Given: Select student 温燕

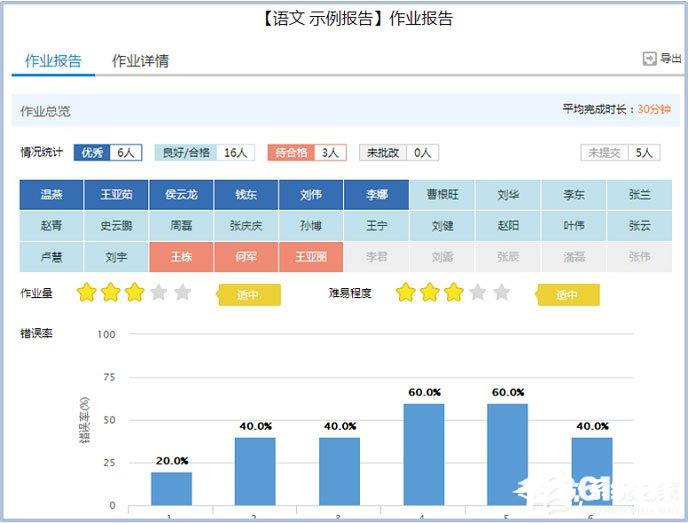Looking at the screenshot, I should 51,194.
